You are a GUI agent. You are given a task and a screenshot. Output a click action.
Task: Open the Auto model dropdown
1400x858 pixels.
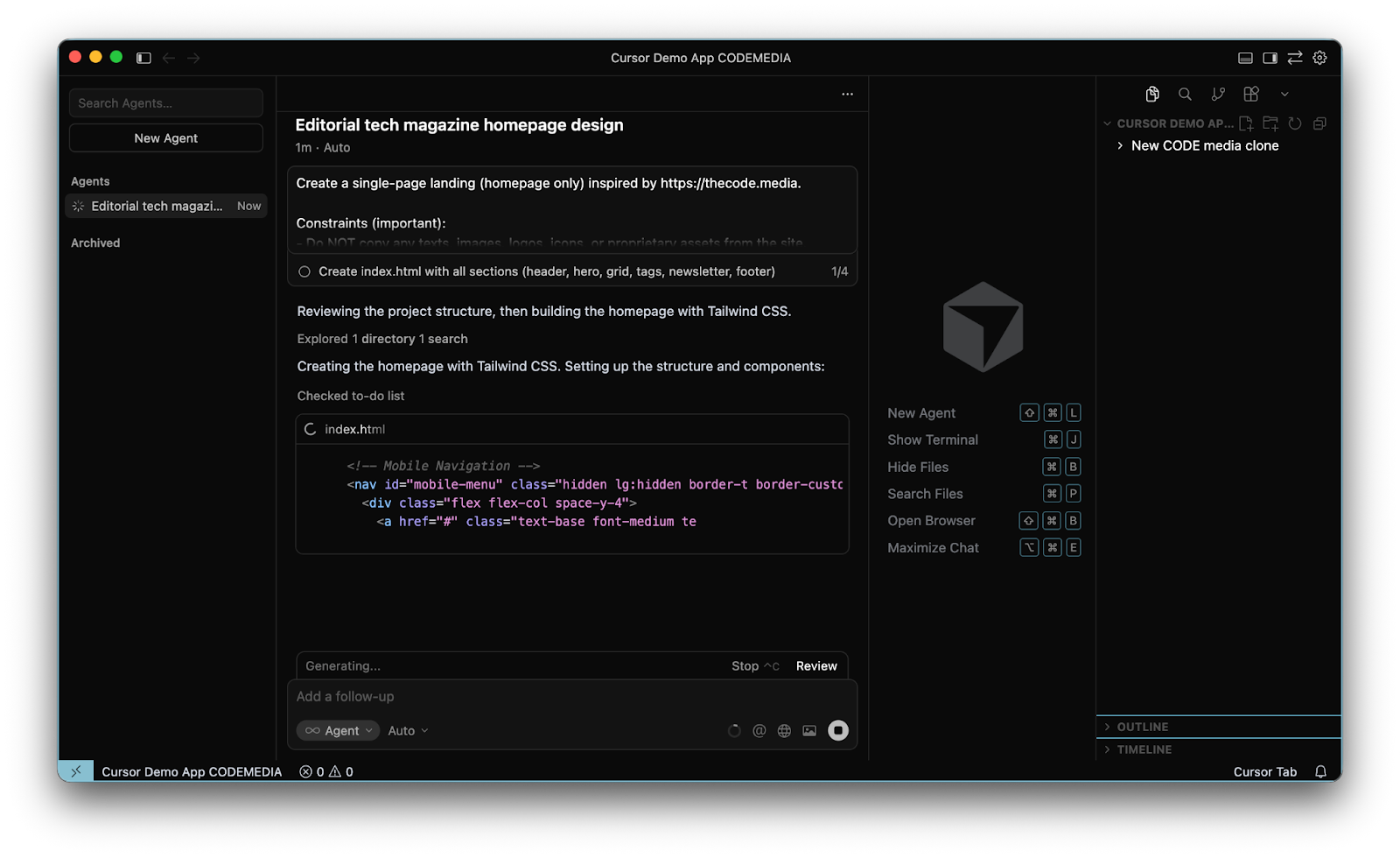[408, 731]
